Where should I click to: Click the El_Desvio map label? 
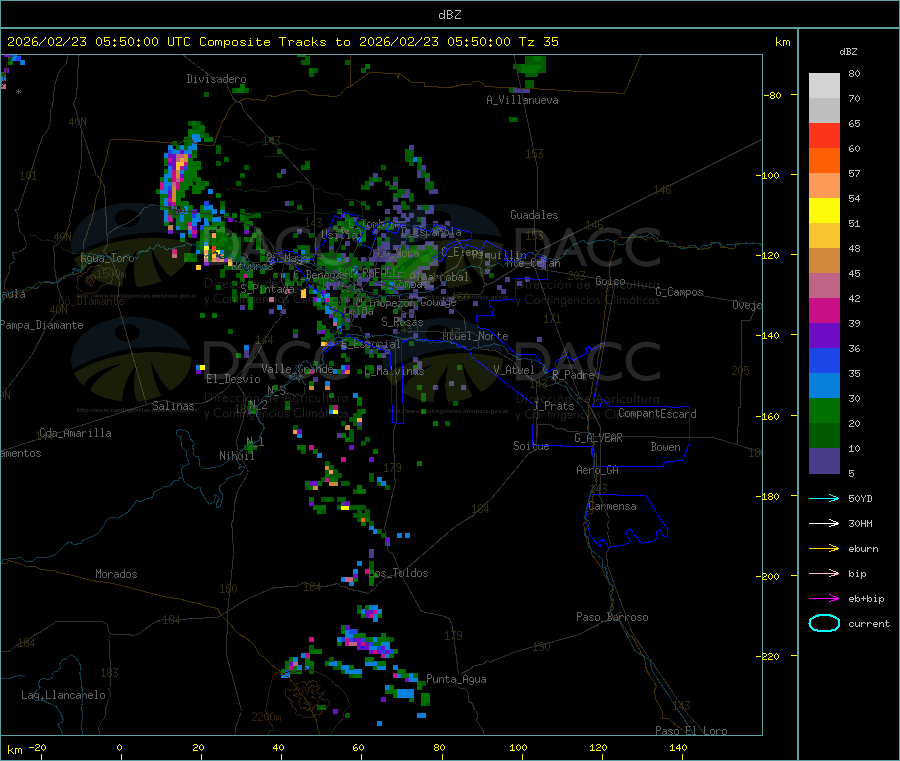pos(233,379)
